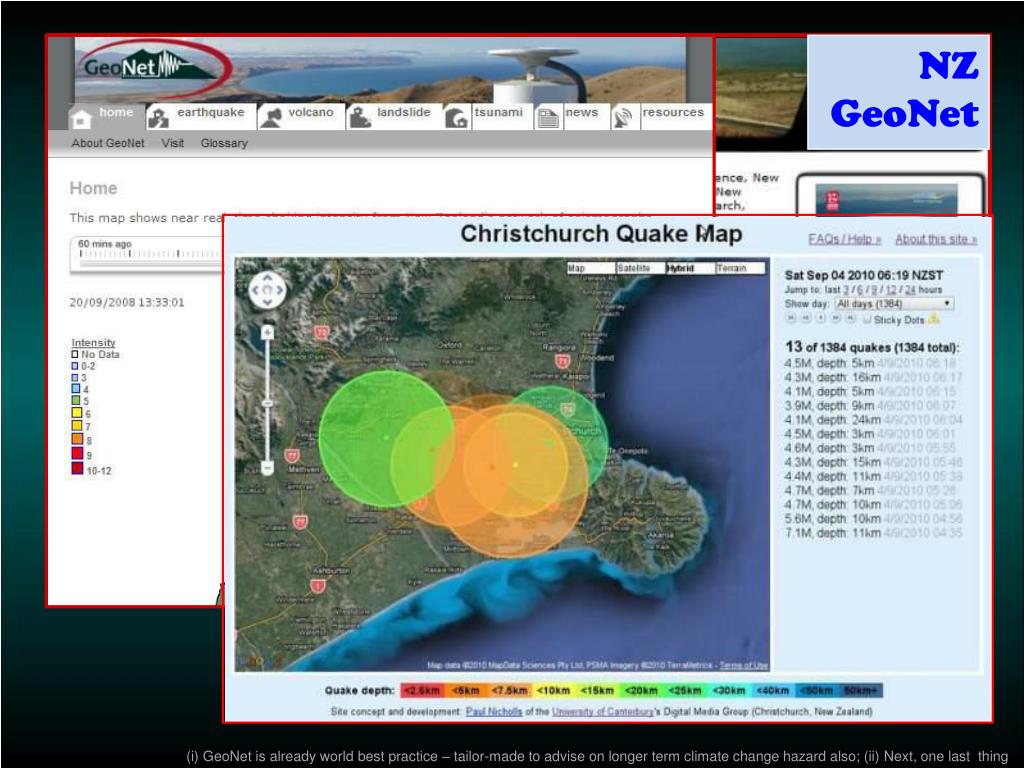
Task: Click the Intensity 10-12 legend swatch
Action: 77,468
